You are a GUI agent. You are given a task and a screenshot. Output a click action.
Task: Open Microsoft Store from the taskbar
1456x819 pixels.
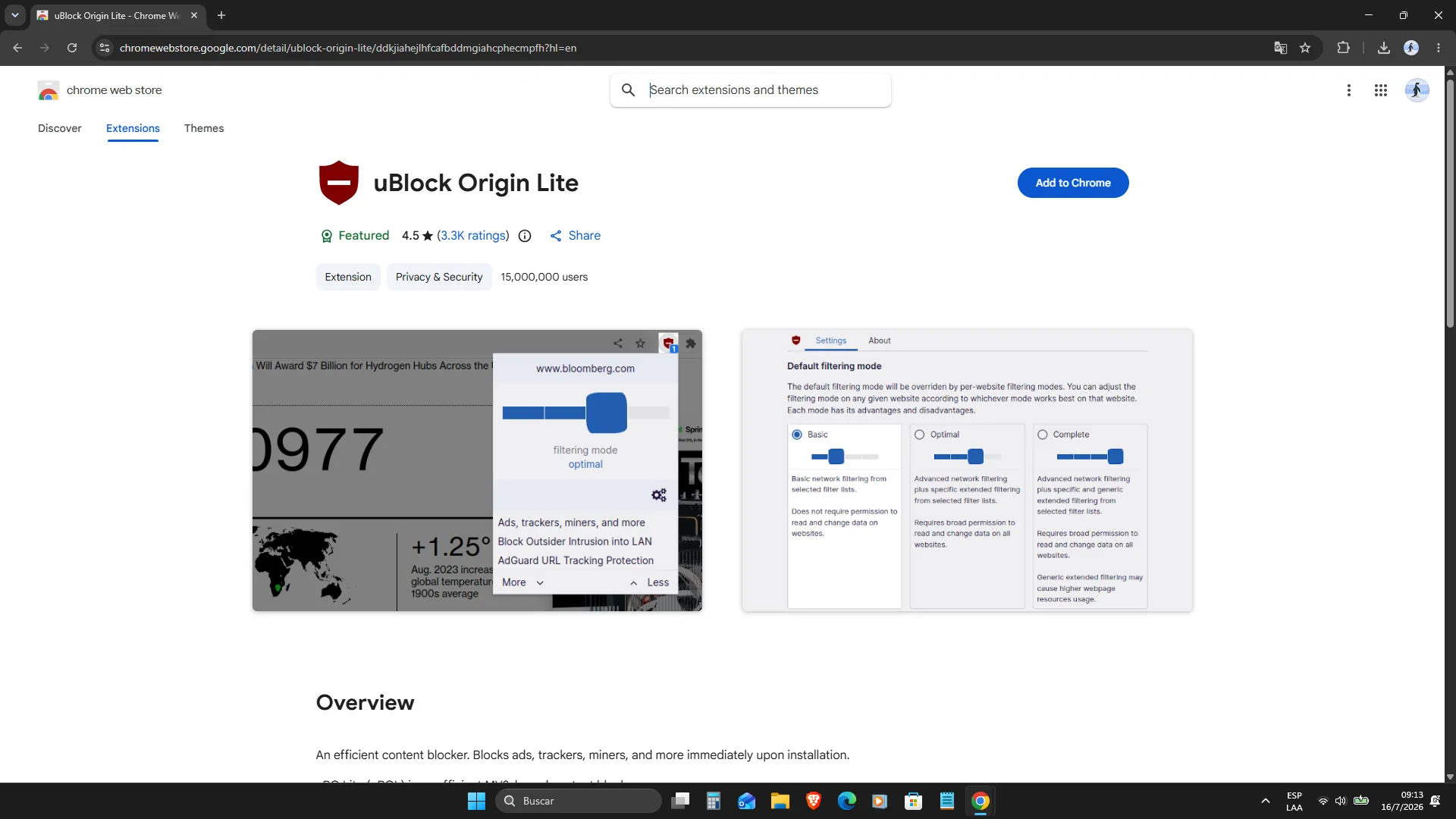click(x=914, y=801)
